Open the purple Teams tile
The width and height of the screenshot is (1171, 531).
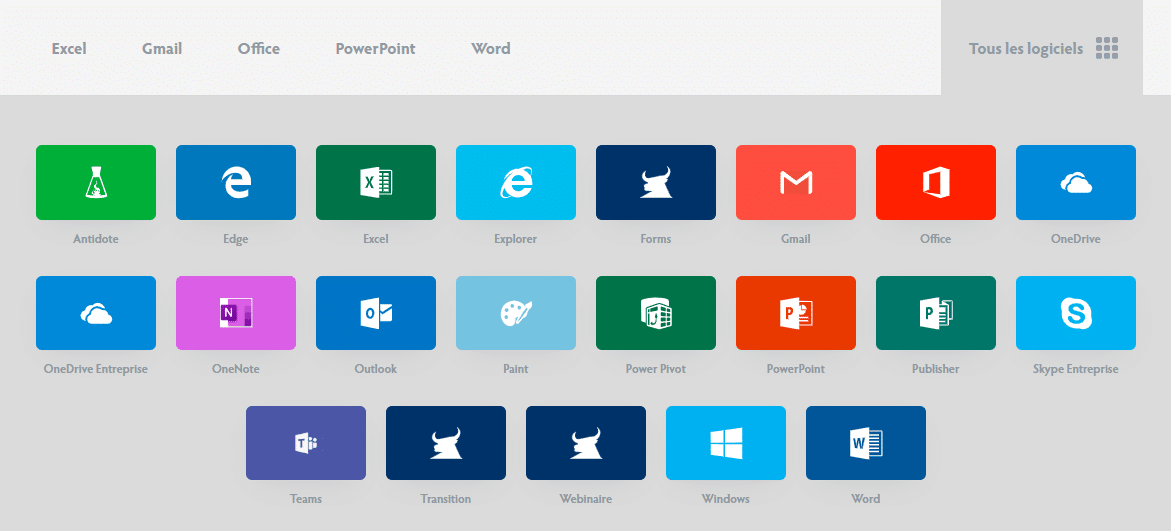click(x=306, y=443)
